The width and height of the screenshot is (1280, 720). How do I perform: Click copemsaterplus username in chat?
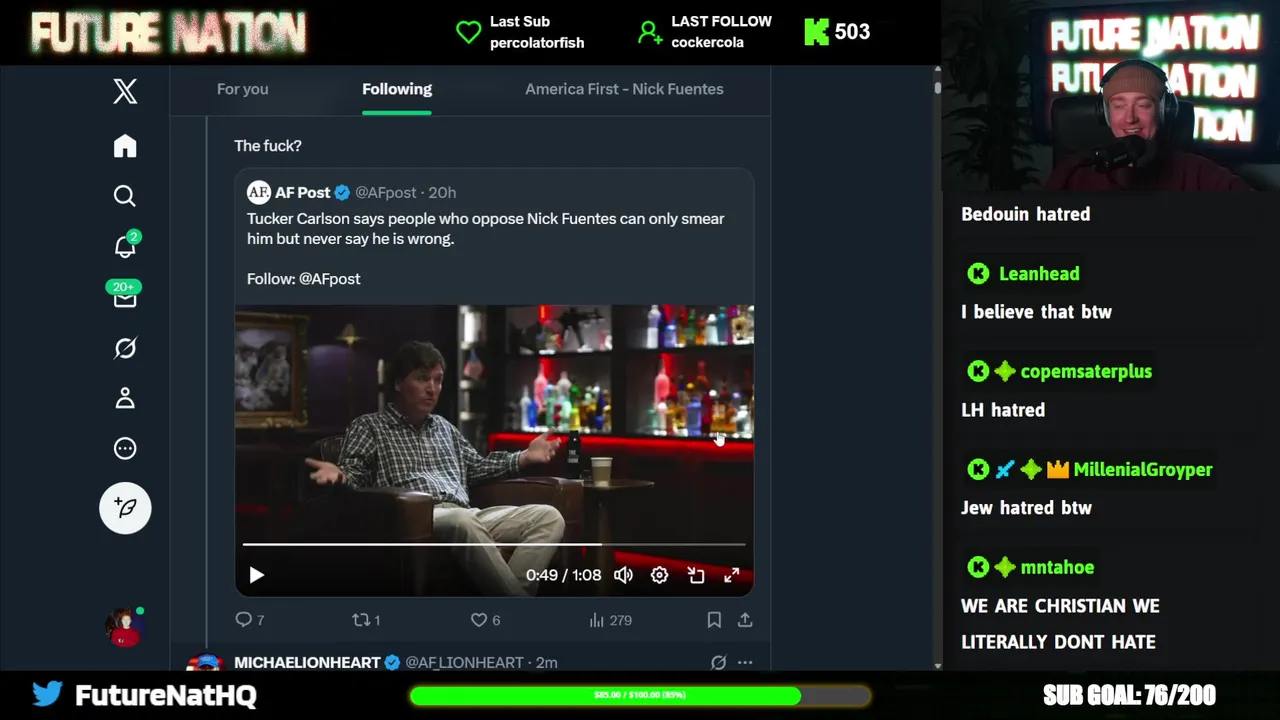pyautogui.click(x=1086, y=372)
